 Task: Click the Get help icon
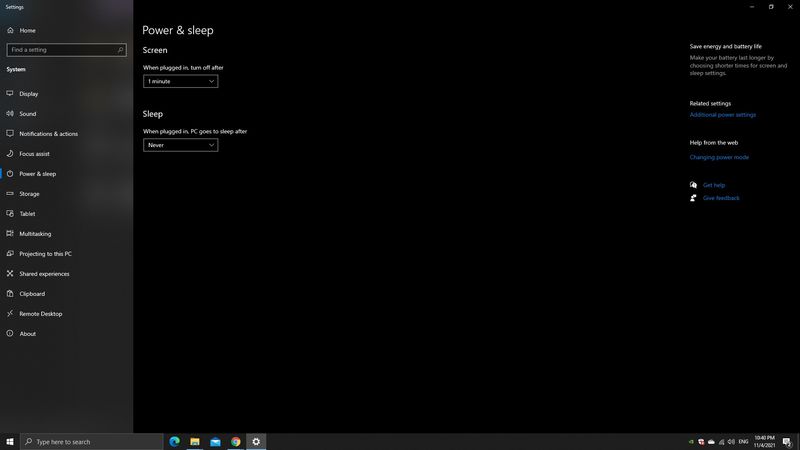693,185
